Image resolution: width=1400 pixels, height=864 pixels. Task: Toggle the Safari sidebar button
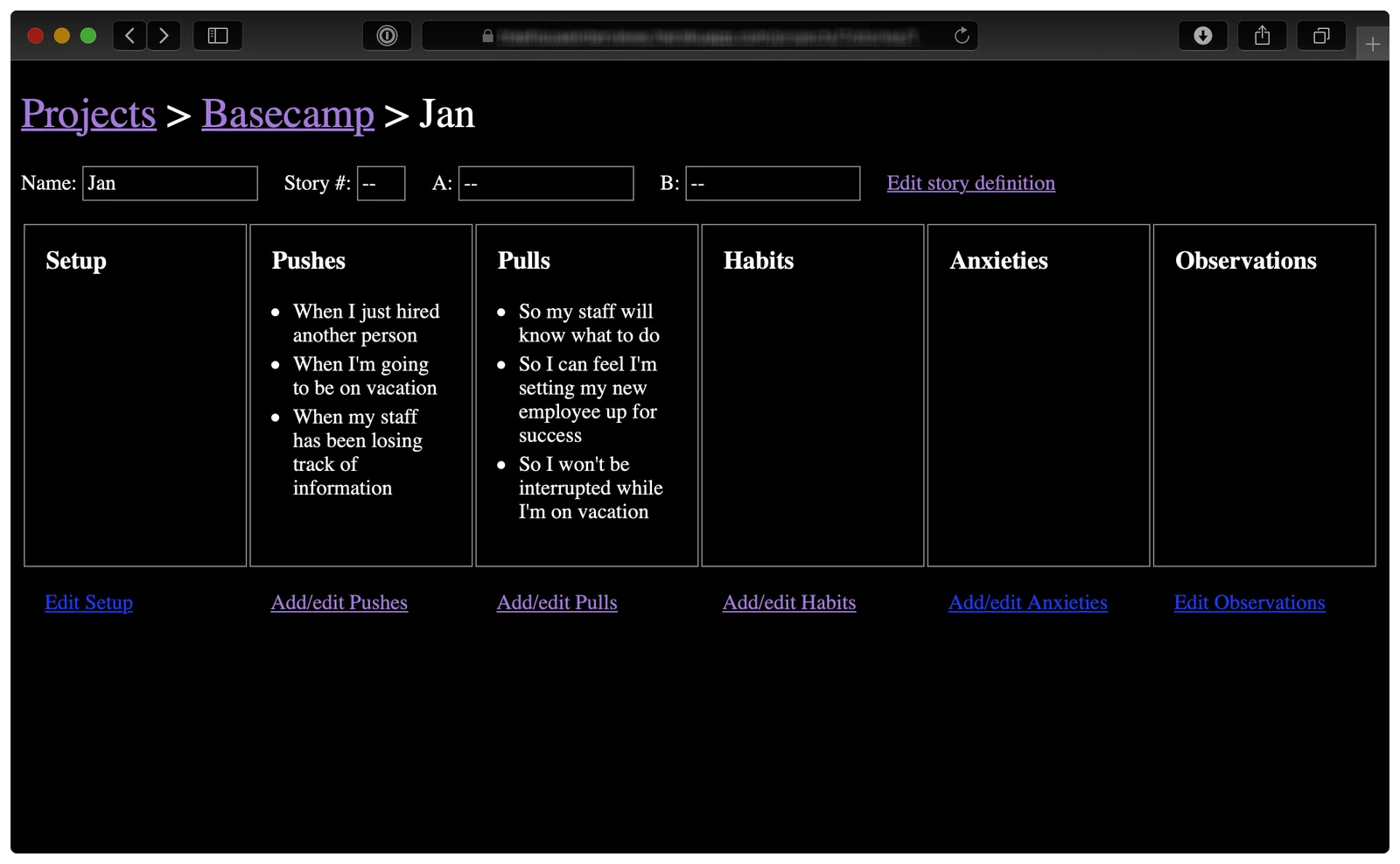pos(218,36)
